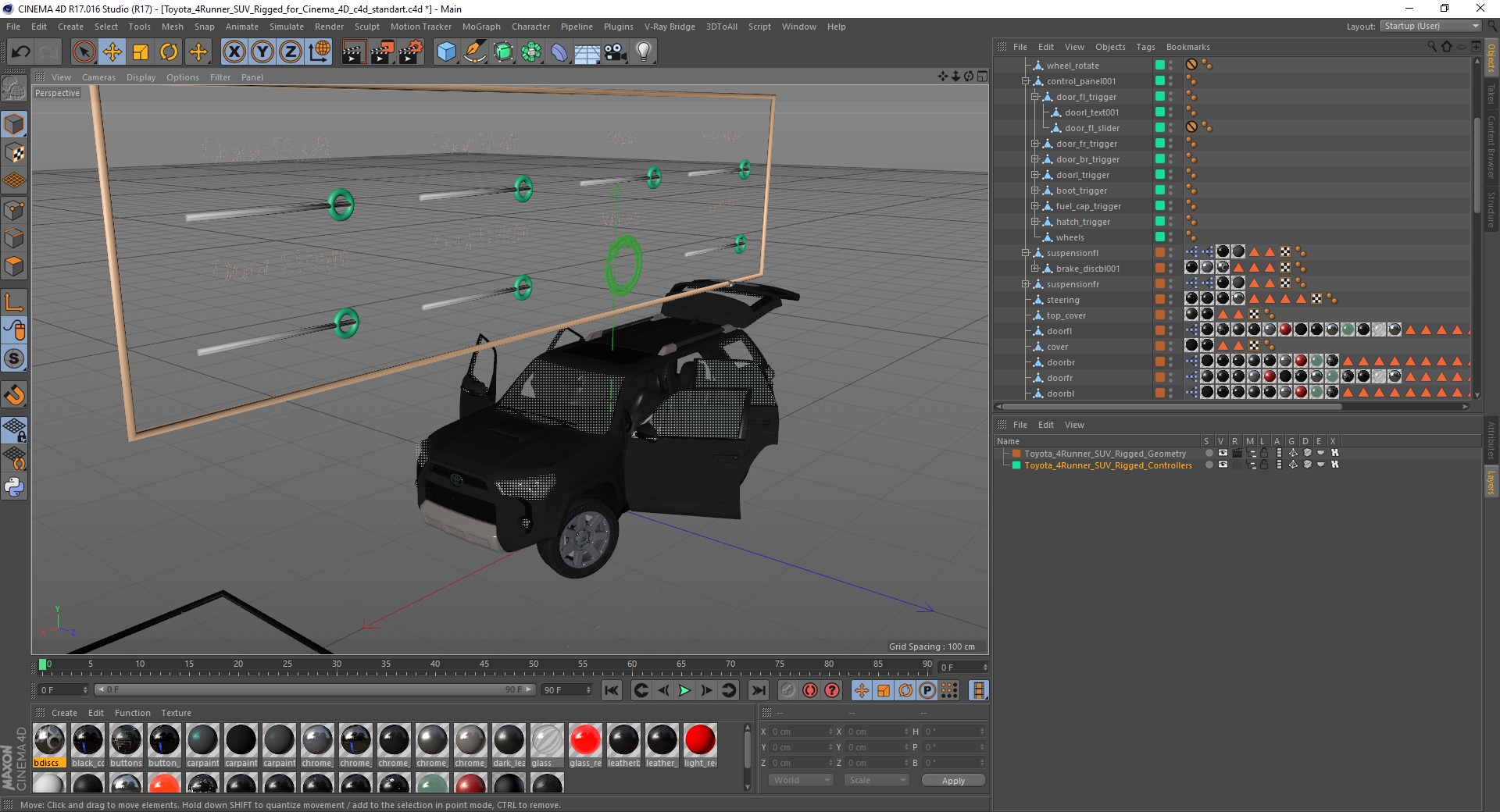
Task: Activate the Scale tool icon
Action: coord(141,52)
